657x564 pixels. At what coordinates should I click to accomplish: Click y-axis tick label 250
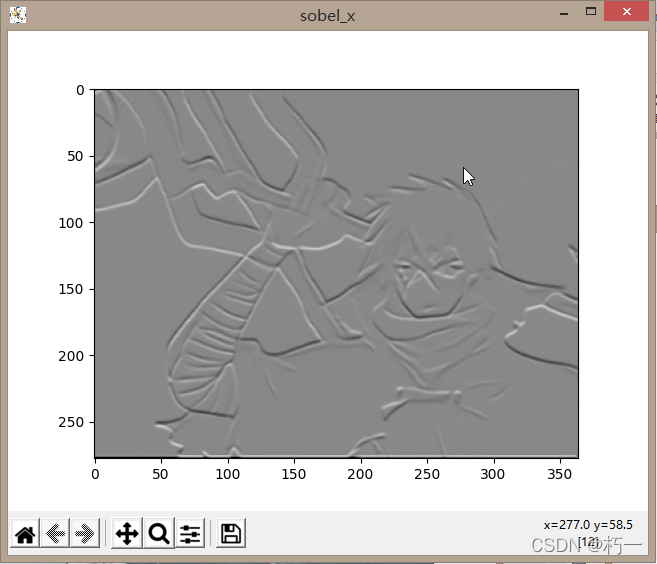pos(71,422)
